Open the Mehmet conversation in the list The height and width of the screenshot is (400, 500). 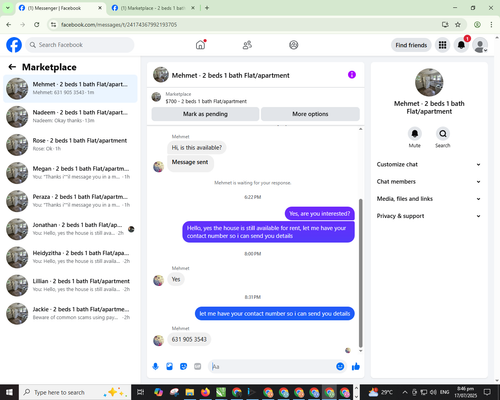coord(70,89)
